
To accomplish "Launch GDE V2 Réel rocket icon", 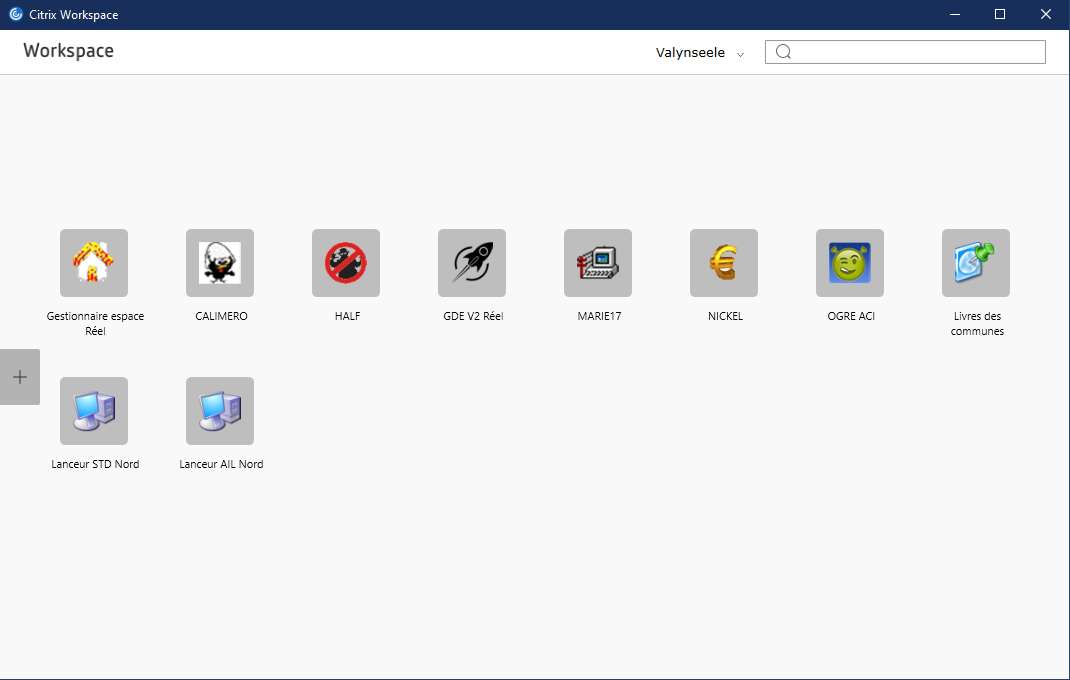I will pyautogui.click(x=472, y=263).
